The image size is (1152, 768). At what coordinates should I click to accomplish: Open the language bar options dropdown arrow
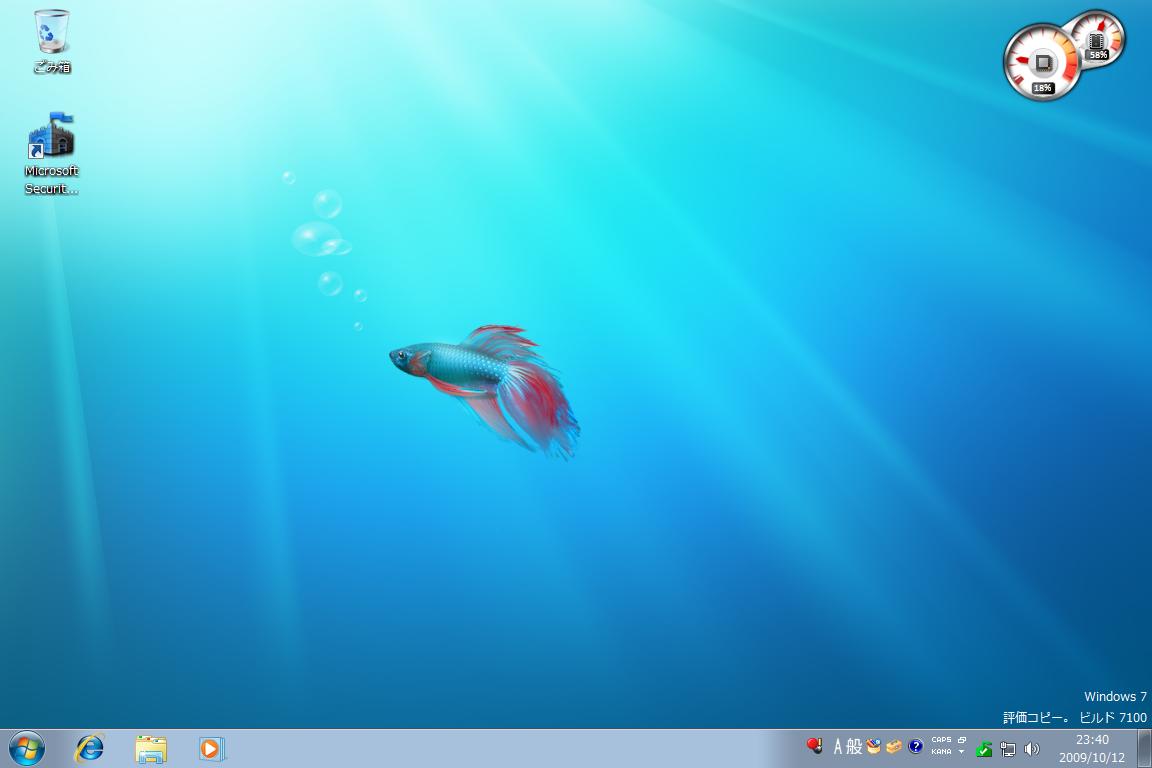point(961,752)
